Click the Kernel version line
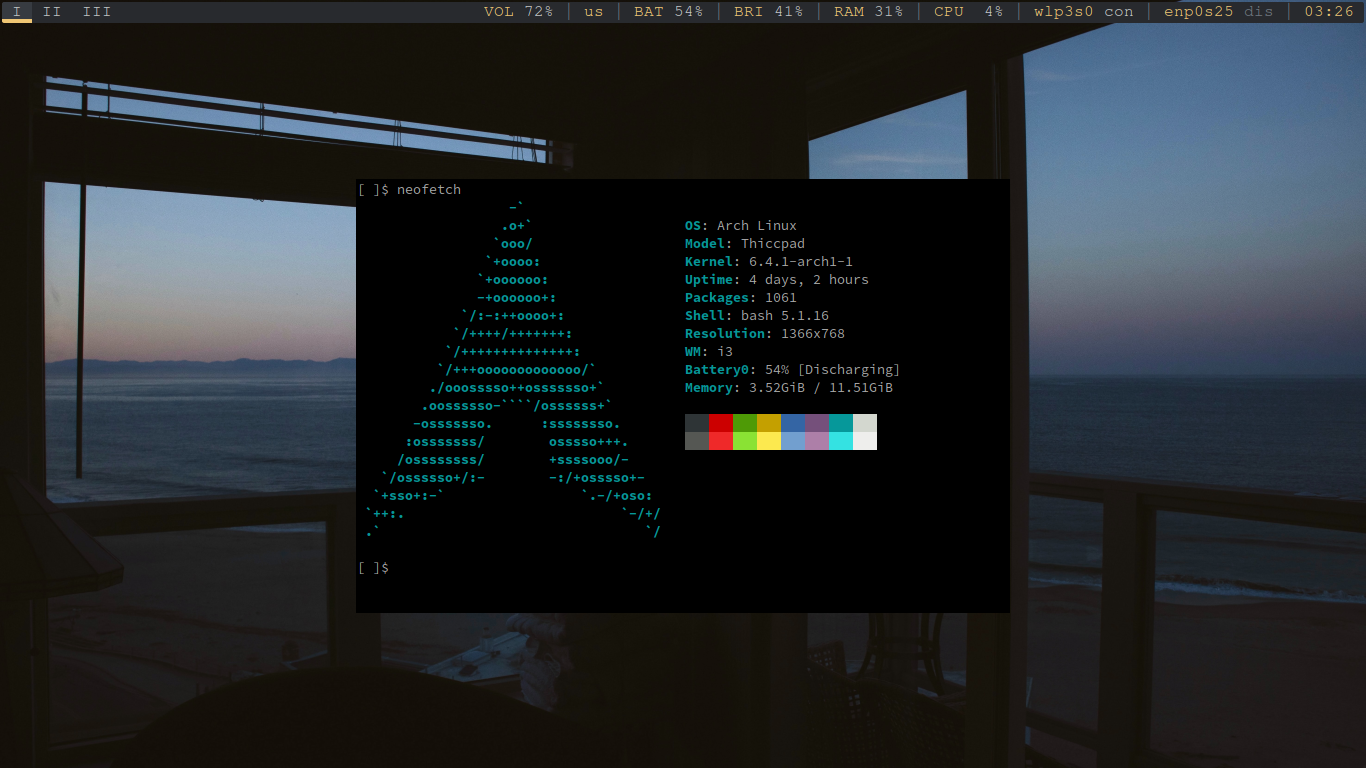 (x=768, y=262)
